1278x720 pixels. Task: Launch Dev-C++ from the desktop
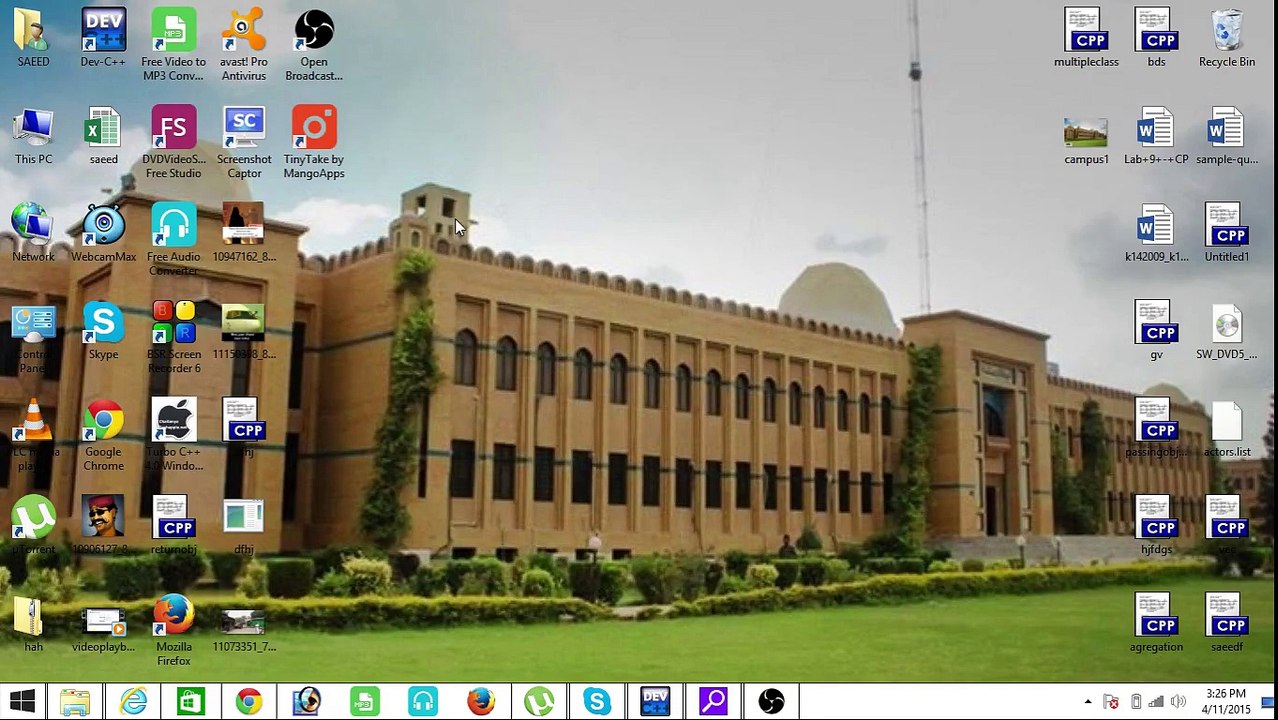pyautogui.click(x=103, y=38)
